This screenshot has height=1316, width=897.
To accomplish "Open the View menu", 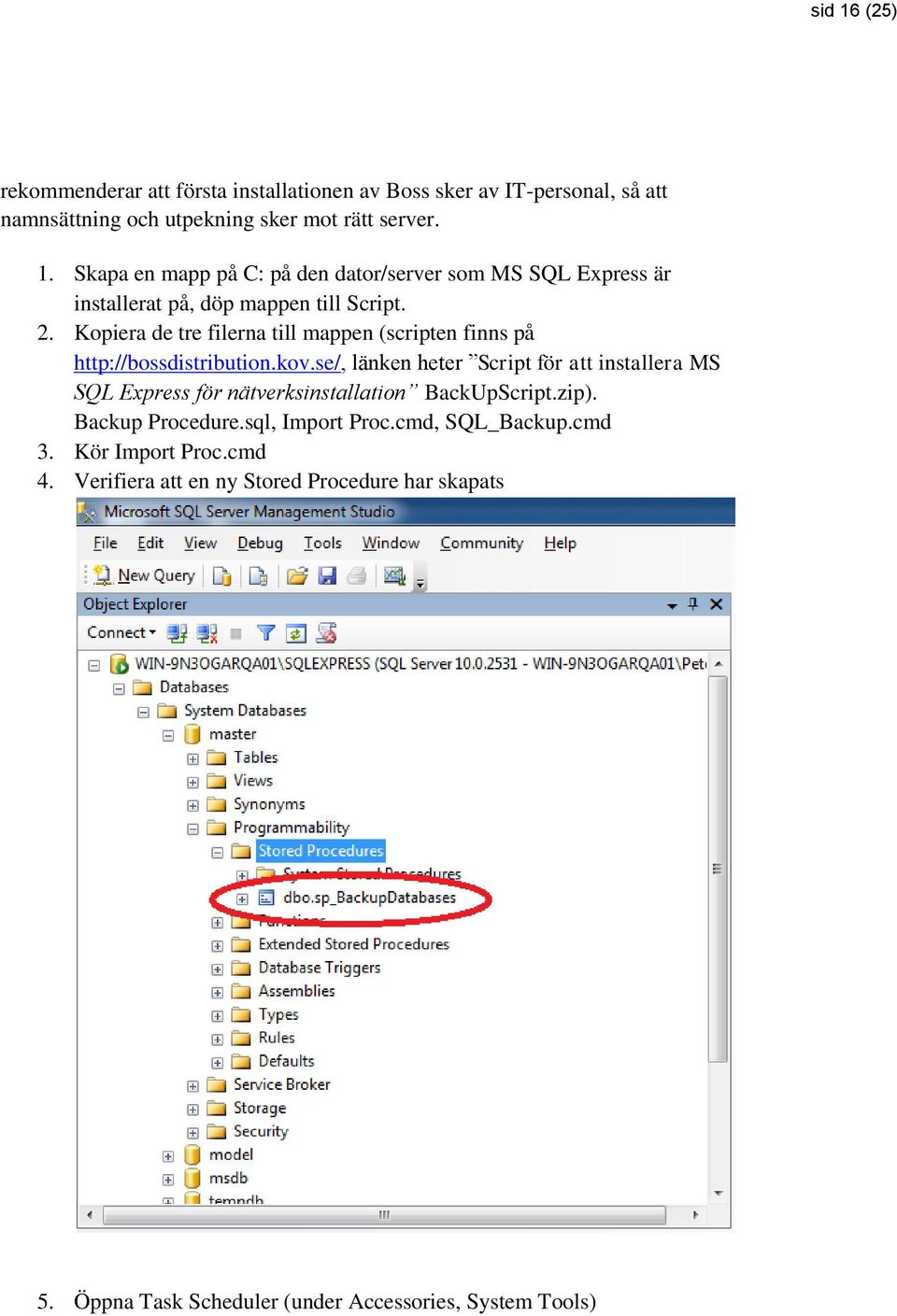I will coord(200,543).
